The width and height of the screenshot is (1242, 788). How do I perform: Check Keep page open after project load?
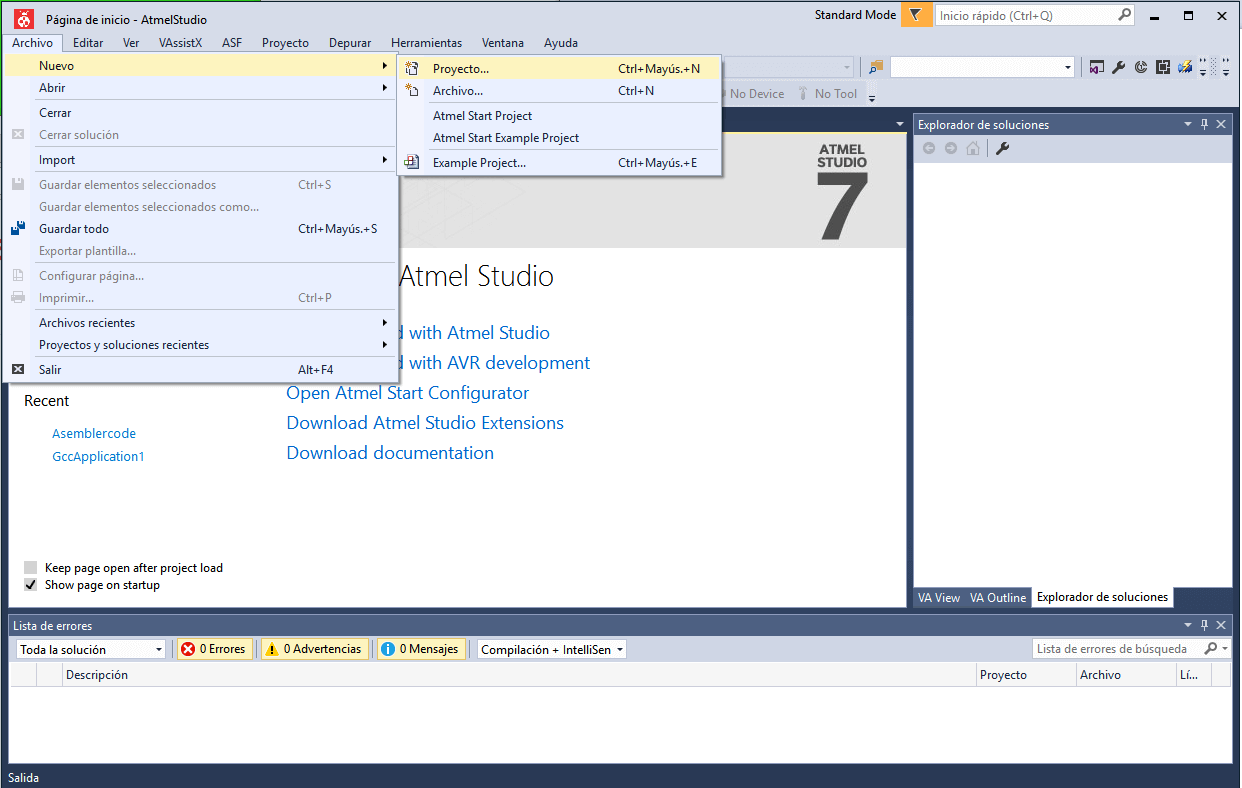tap(31, 568)
